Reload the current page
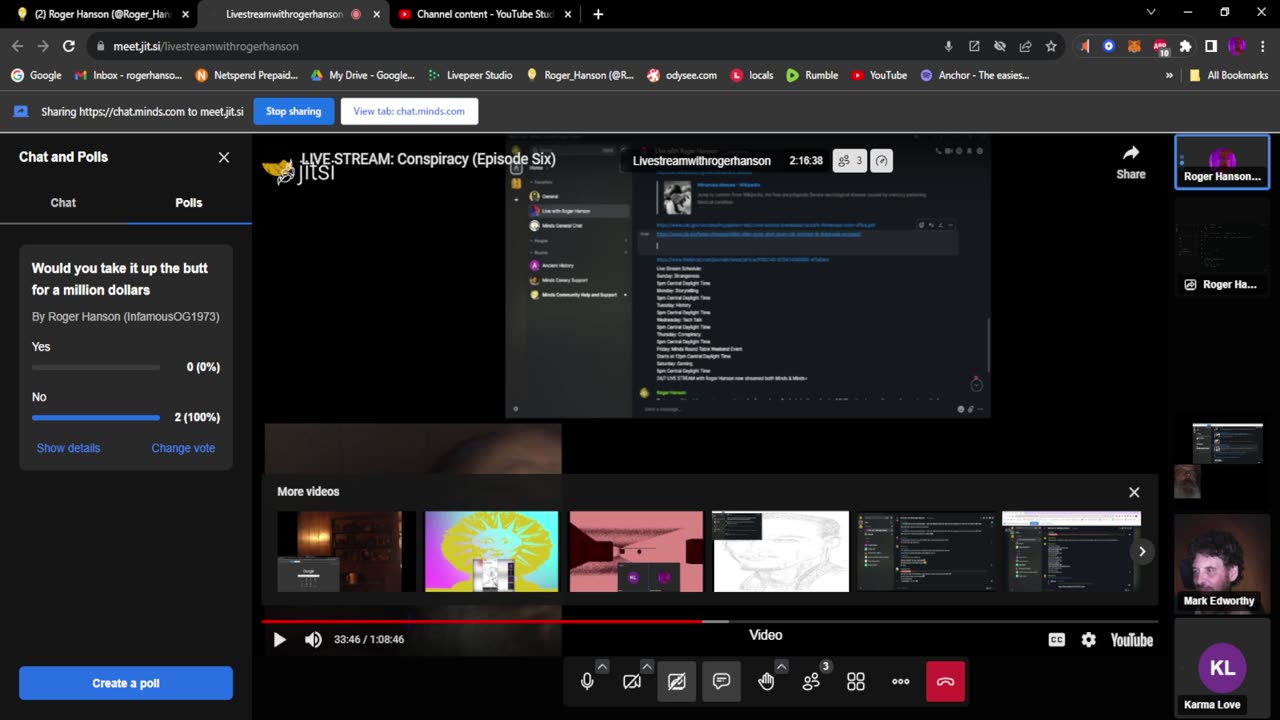Viewport: 1280px width, 720px height. (68, 46)
